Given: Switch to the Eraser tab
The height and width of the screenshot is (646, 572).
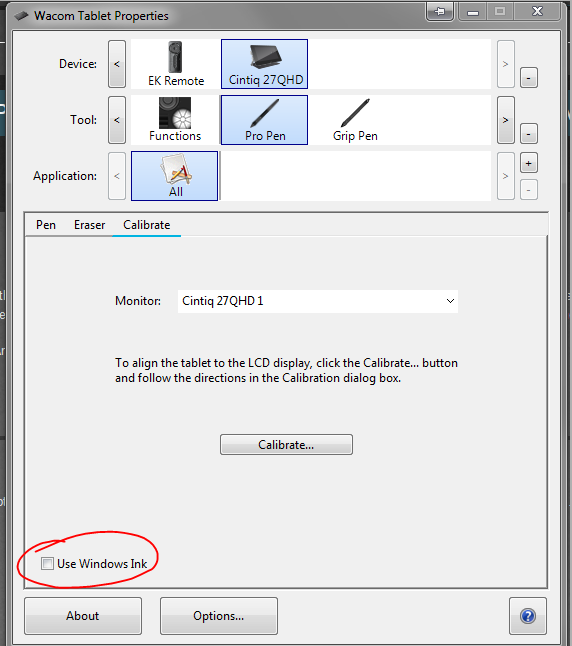Looking at the screenshot, I should (89, 225).
